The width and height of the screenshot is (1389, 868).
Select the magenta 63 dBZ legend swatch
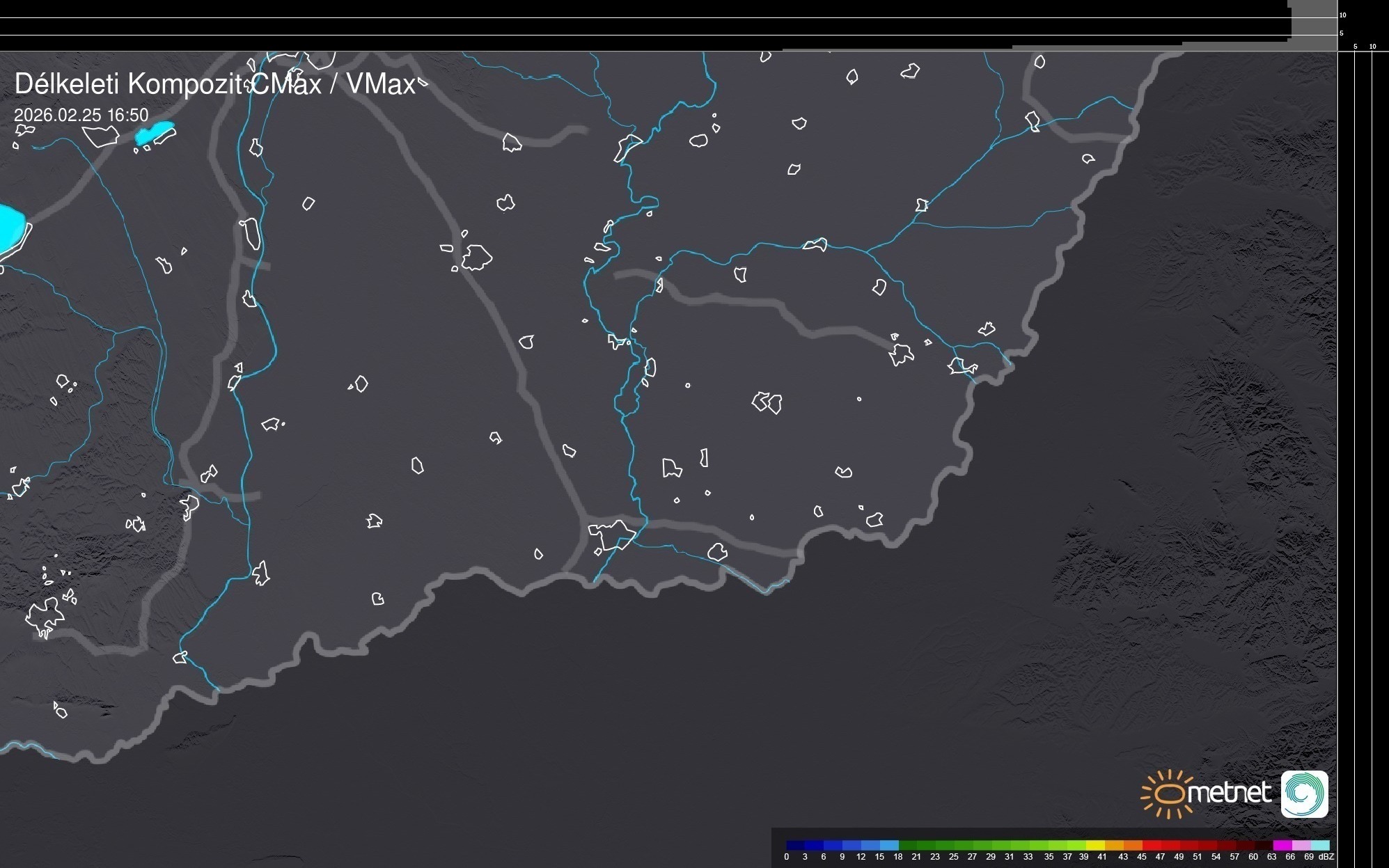coord(1282,845)
